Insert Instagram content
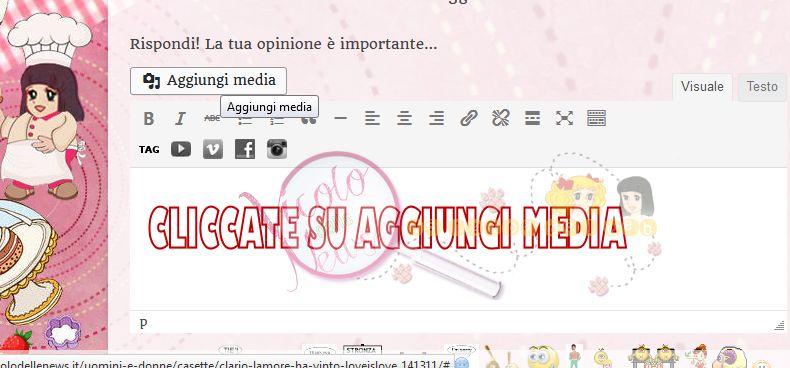The height and width of the screenshot is (368, 790). [x=277, y=149]
